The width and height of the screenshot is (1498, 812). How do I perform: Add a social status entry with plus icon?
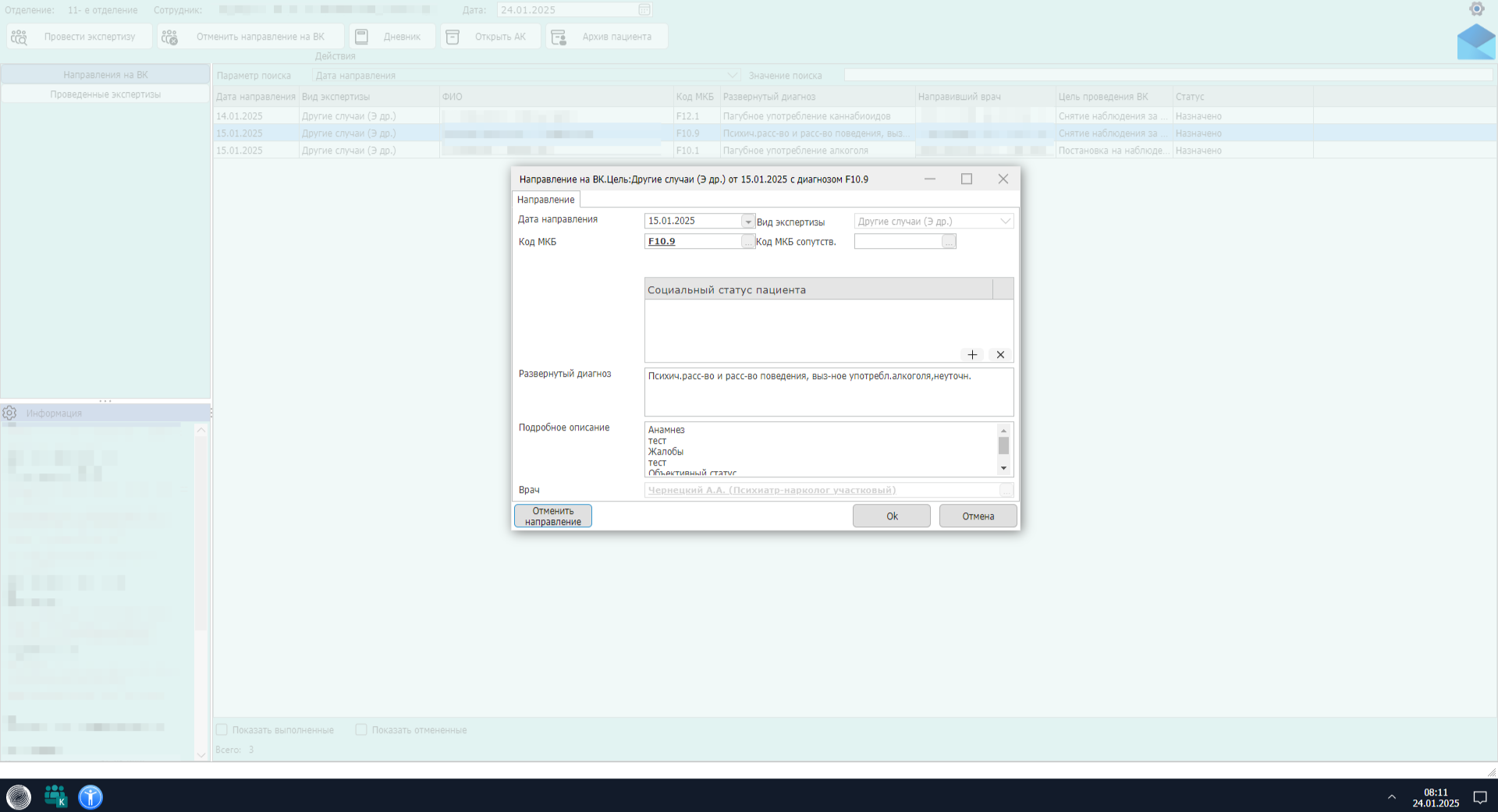click(972, 355)
